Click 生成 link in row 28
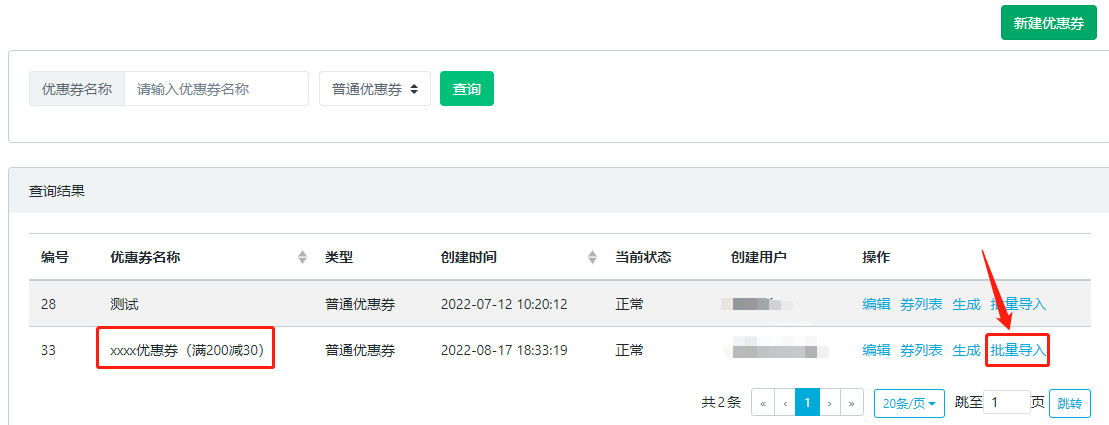 point(966,304)
